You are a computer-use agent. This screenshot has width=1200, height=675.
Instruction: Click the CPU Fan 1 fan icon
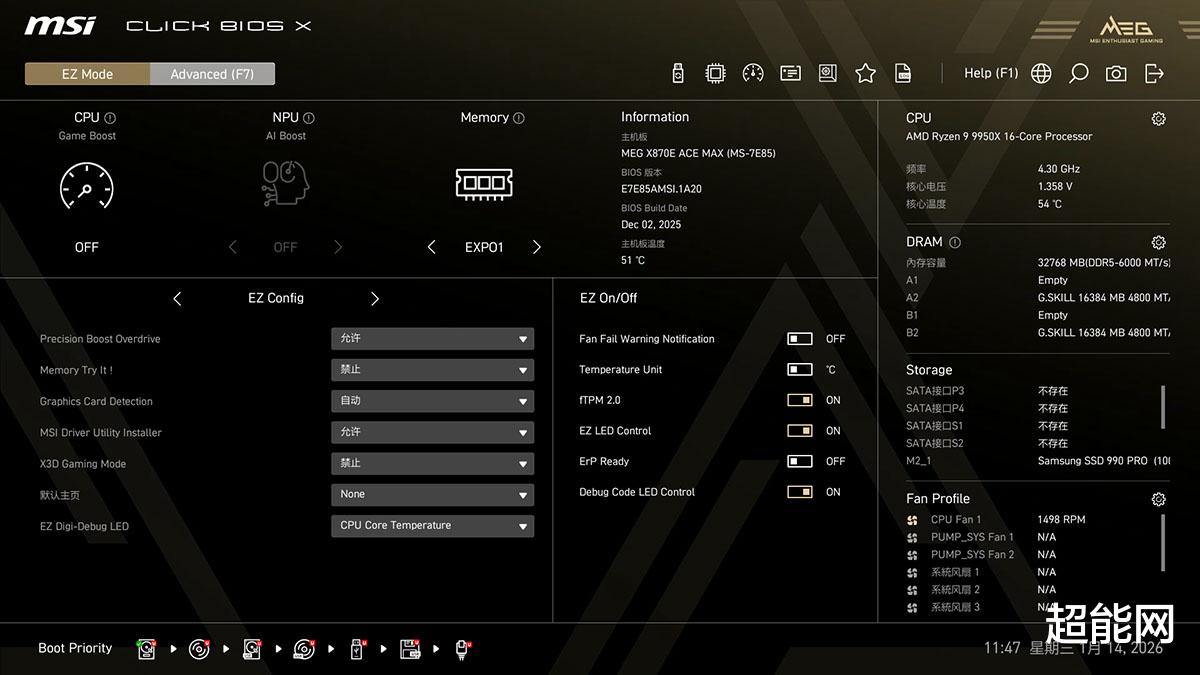point(912,520)
